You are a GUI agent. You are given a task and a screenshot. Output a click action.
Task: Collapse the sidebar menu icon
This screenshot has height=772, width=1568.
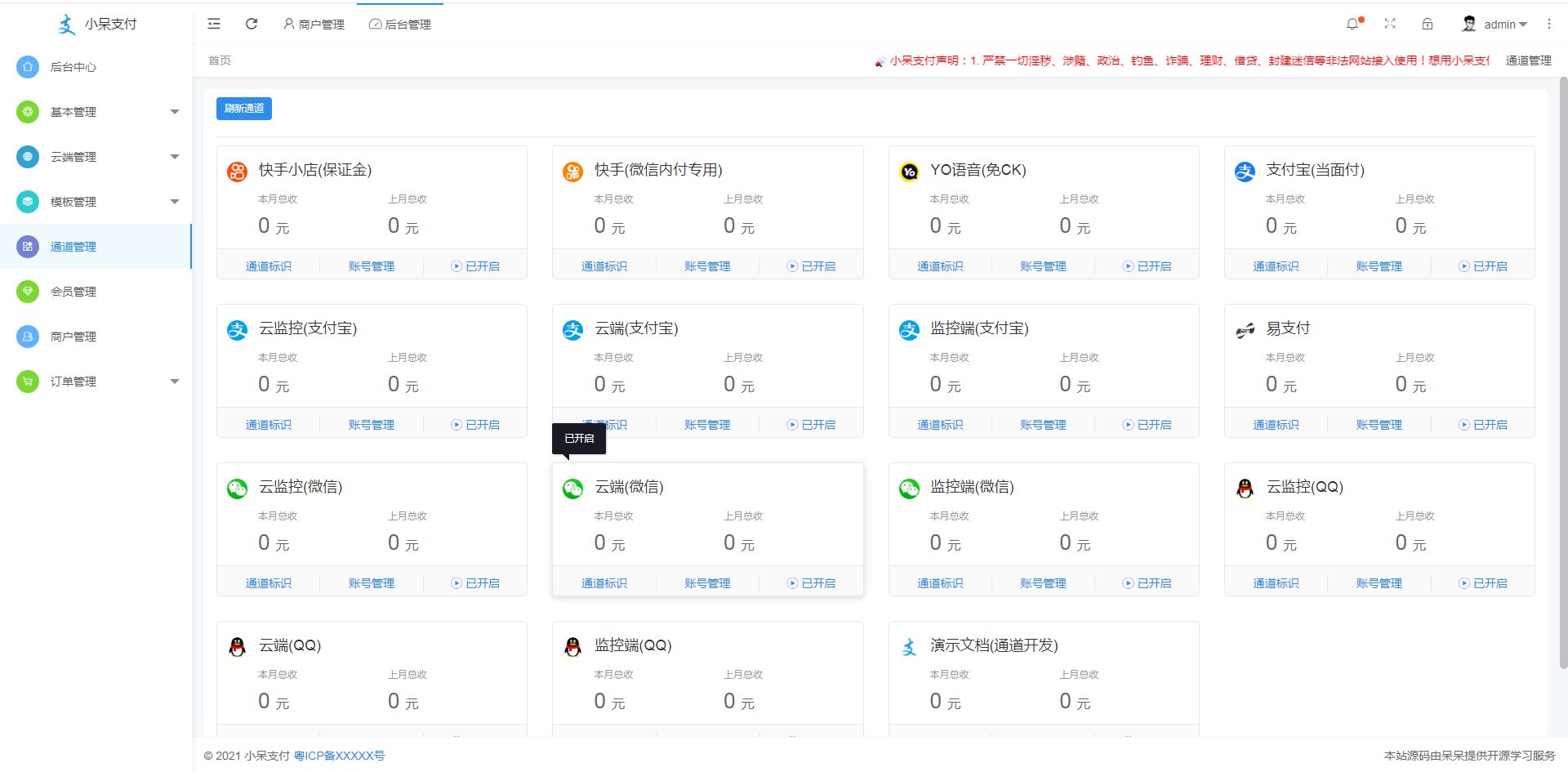pyautogui.click(x=214, y=24)
